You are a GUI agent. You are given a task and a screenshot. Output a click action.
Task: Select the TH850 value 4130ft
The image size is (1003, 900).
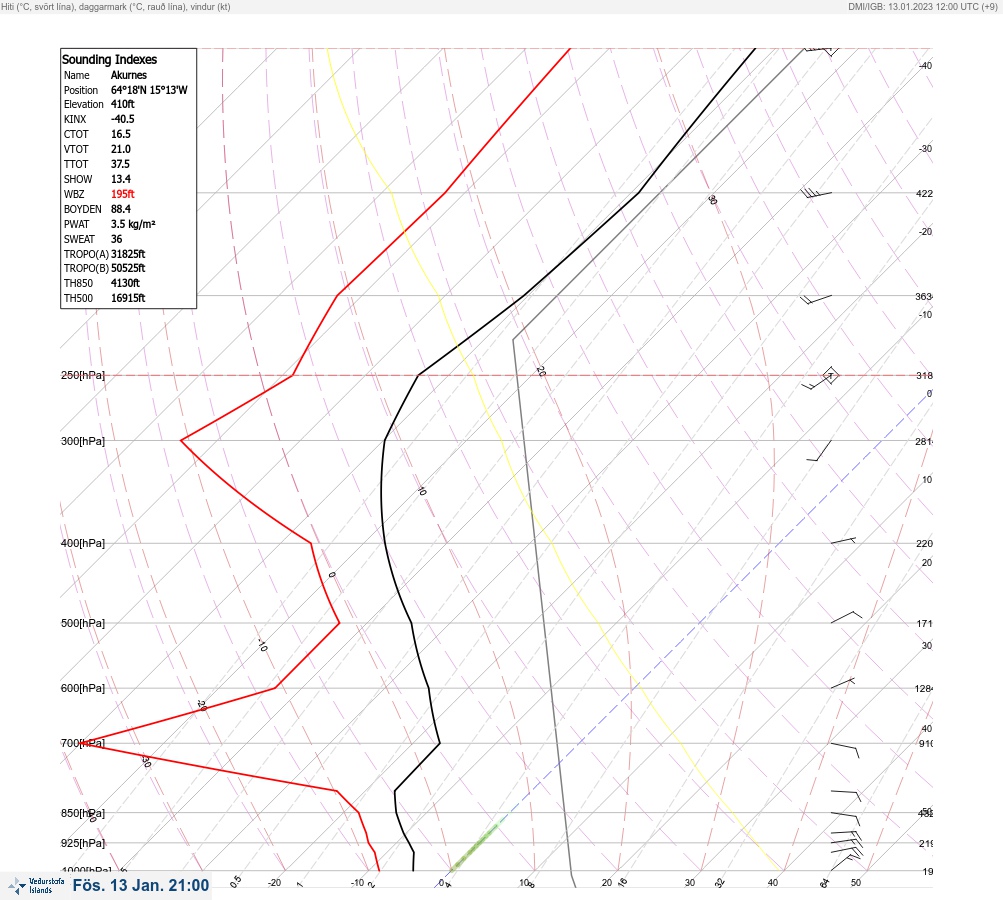tap(125, 283)
